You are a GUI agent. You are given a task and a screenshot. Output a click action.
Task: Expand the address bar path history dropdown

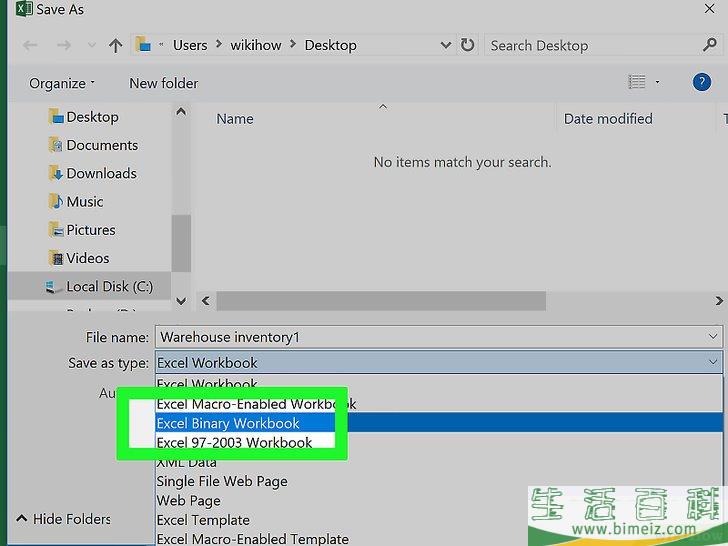point(445,45)
